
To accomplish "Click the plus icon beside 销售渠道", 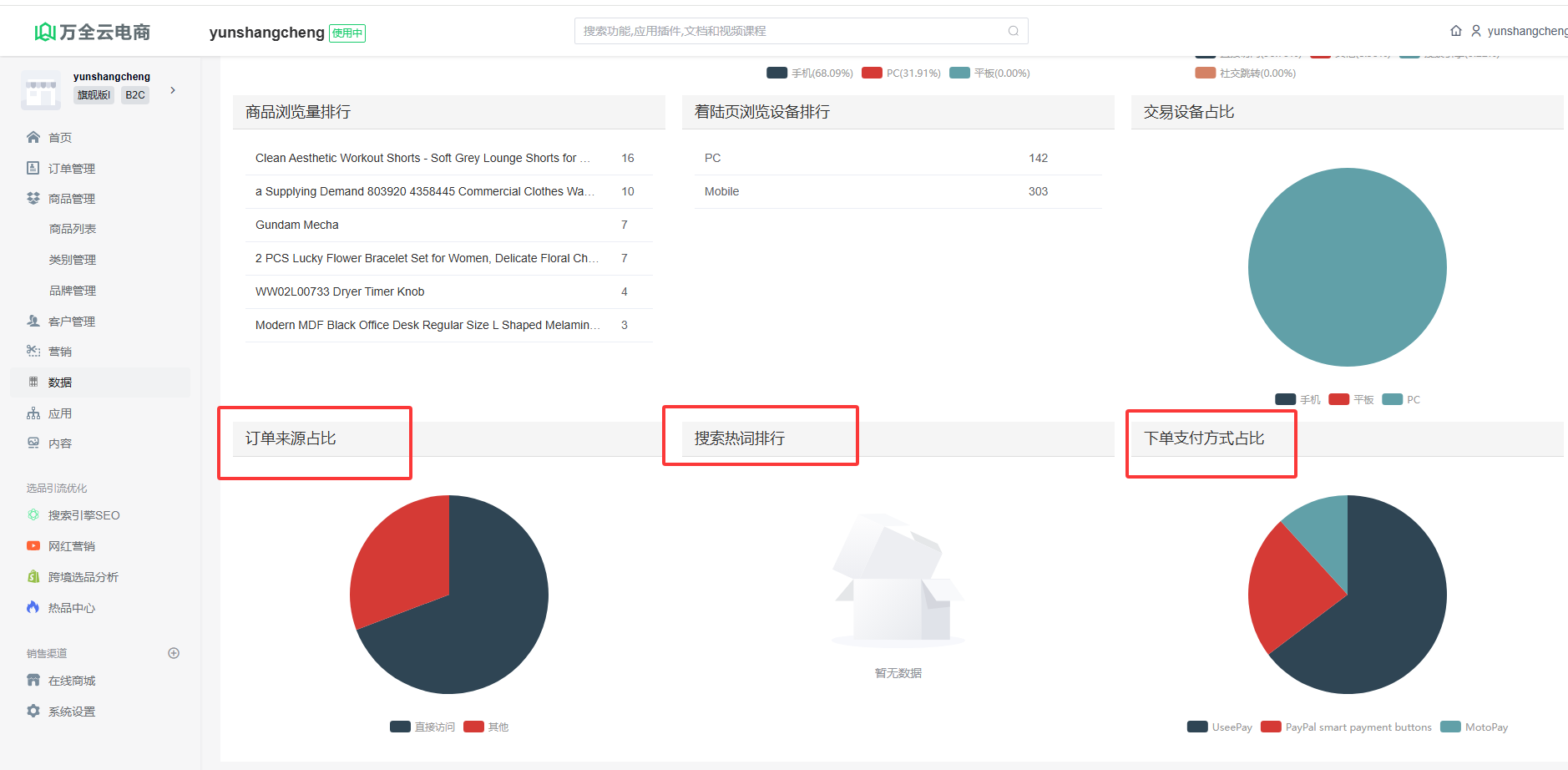I will [174, 653].
